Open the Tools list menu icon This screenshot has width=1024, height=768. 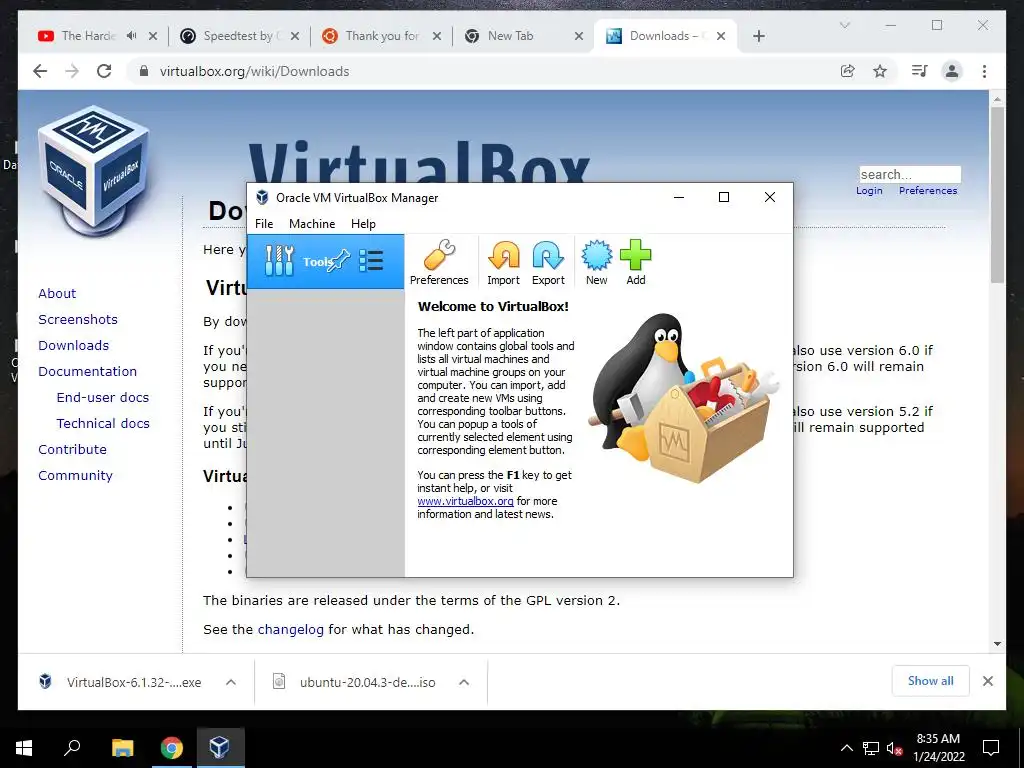[371, 261]
